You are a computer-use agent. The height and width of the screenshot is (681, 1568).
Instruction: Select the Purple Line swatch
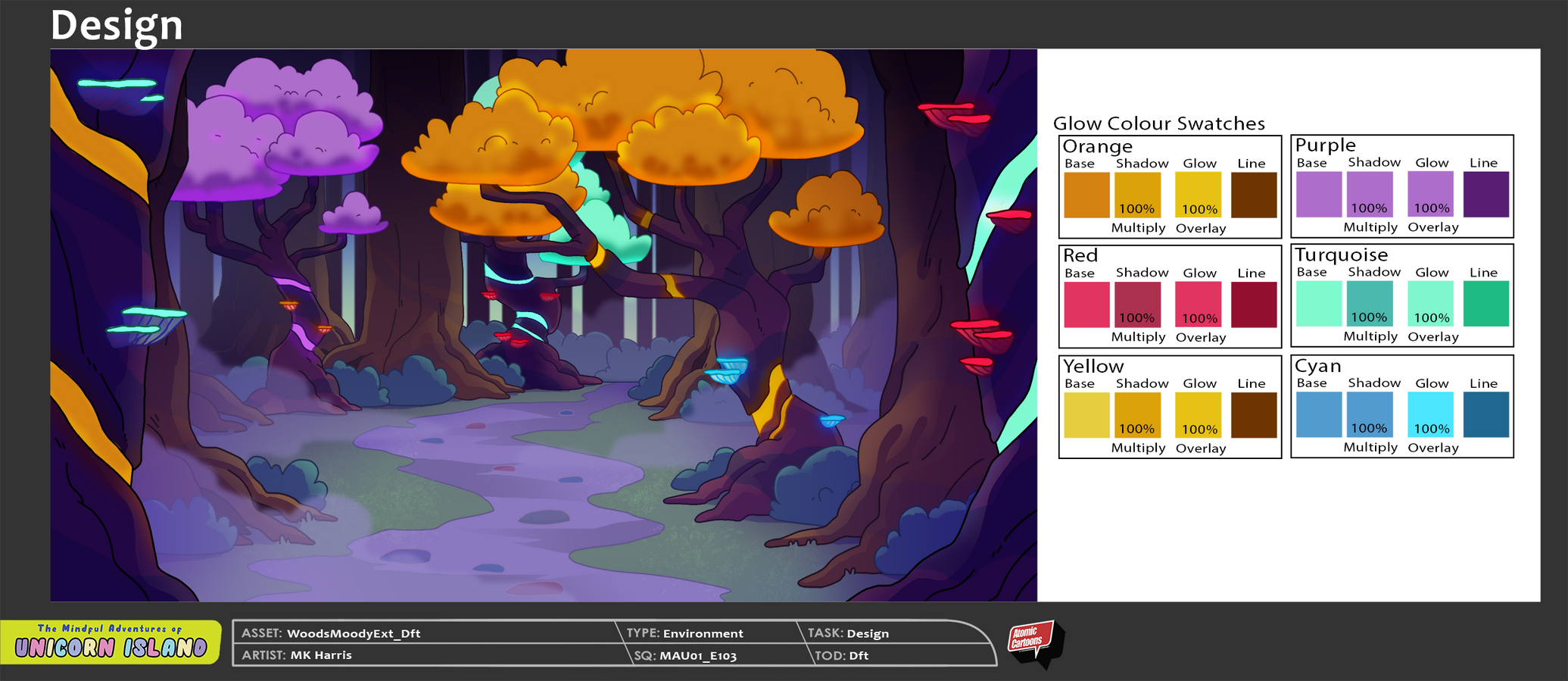click(x=1485, y=195)
